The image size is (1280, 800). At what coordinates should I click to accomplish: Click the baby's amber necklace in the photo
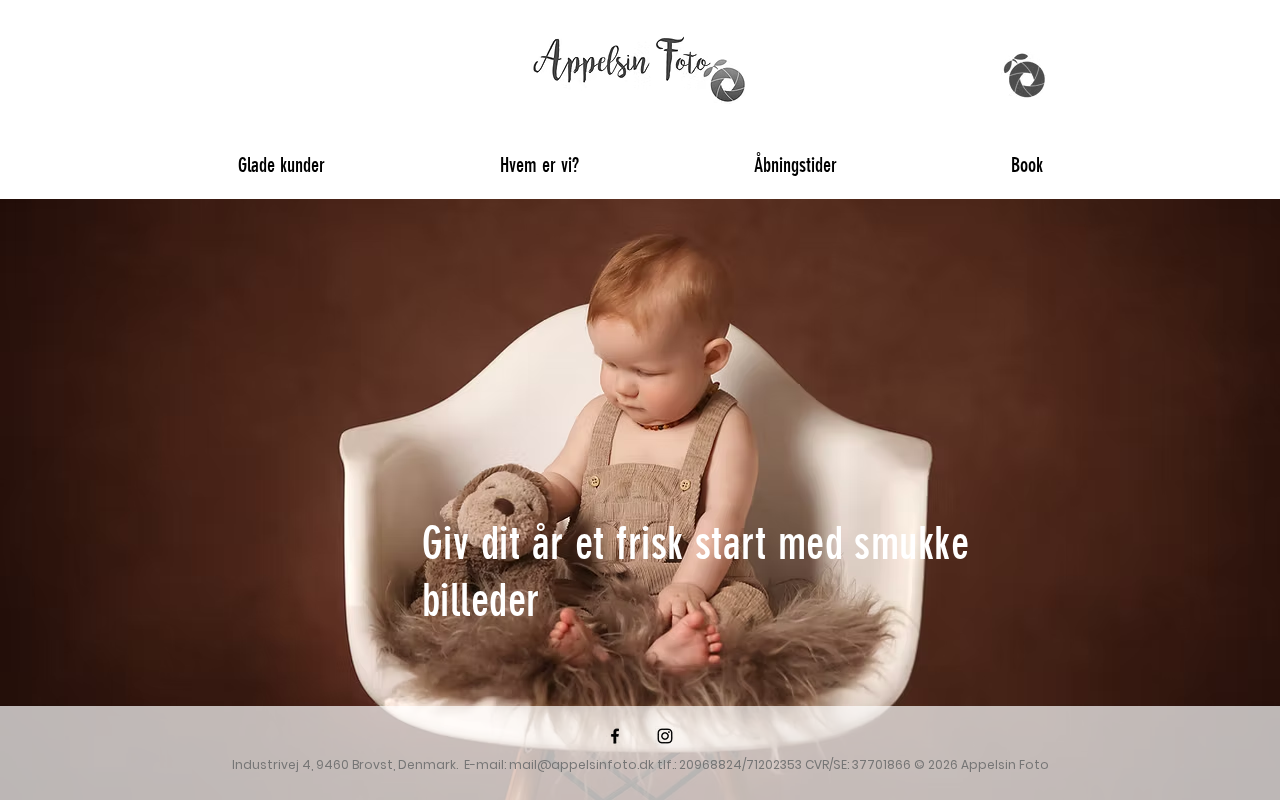point(678,415)
